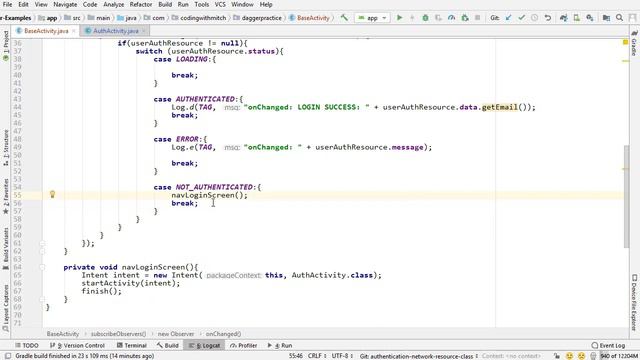Open the Project Structure folder icon
Image resolution: width=640 pixels, height=360 pixels.
pos(607,18)
